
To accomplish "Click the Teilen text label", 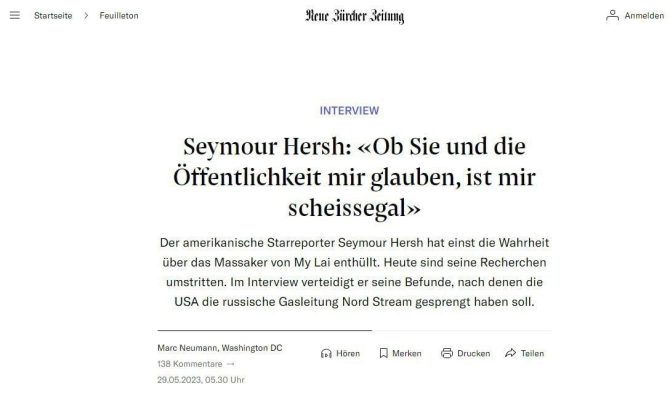I will [x=532, y=353].
